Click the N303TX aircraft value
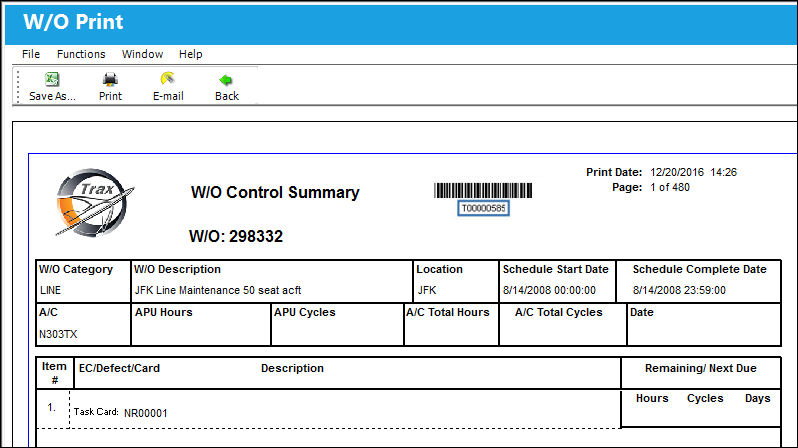 [x=58, y=334]
